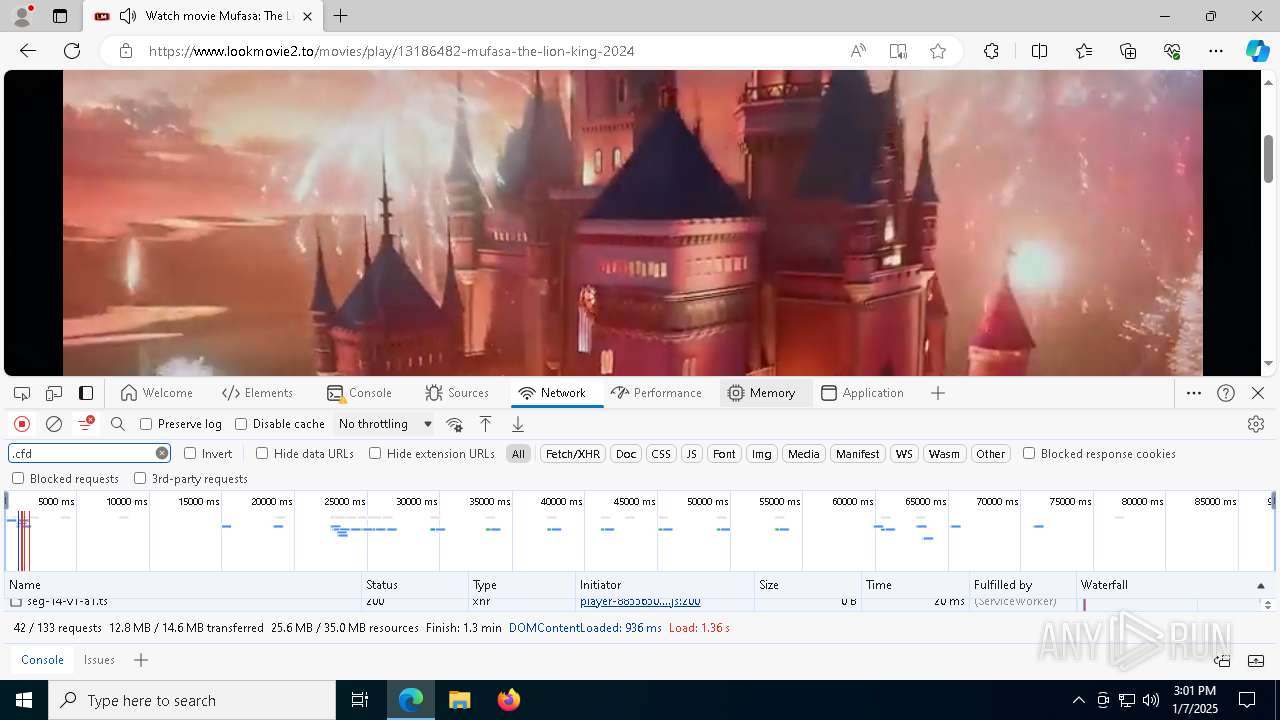Check 3rd-party requests
The width and height of the screenshot is (1280, 720).
point(140,478)
